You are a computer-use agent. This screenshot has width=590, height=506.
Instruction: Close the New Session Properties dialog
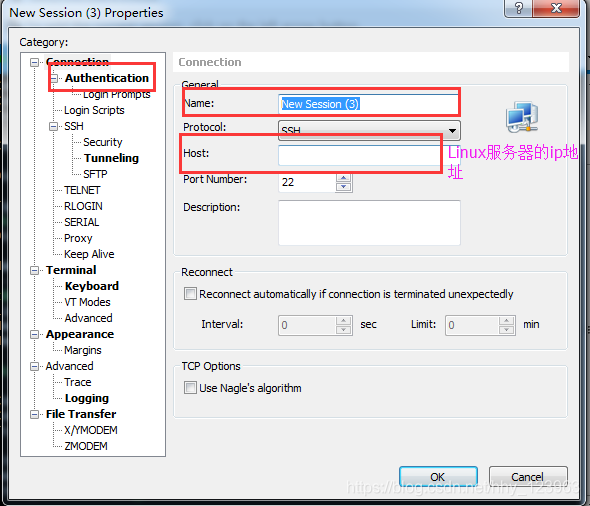pyautogui.click(x=556, y=8)
